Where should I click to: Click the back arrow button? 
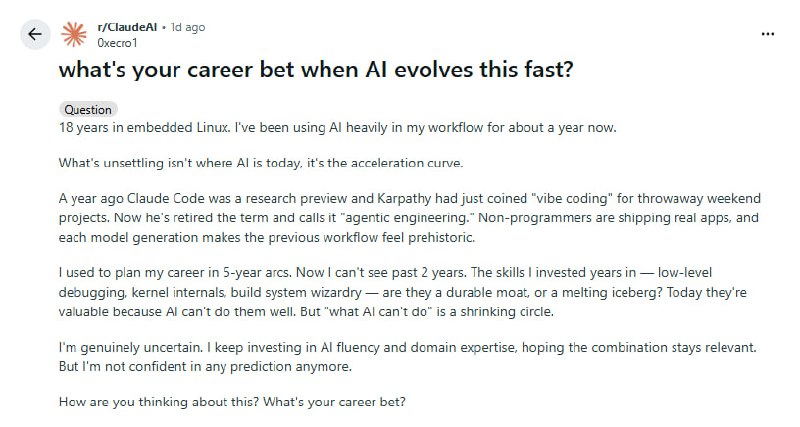pyautogui.click(x=35, y=34)
